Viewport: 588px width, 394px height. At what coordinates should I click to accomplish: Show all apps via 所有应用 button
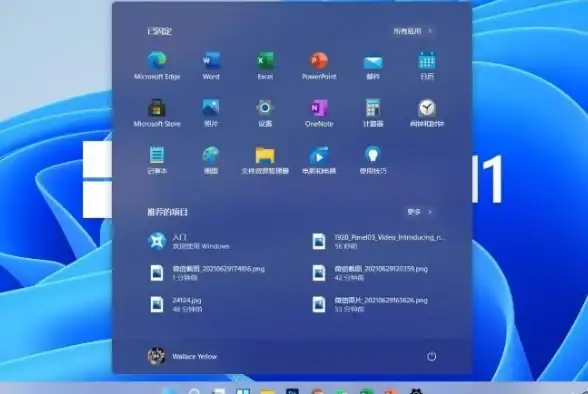[x=413, y=31]
